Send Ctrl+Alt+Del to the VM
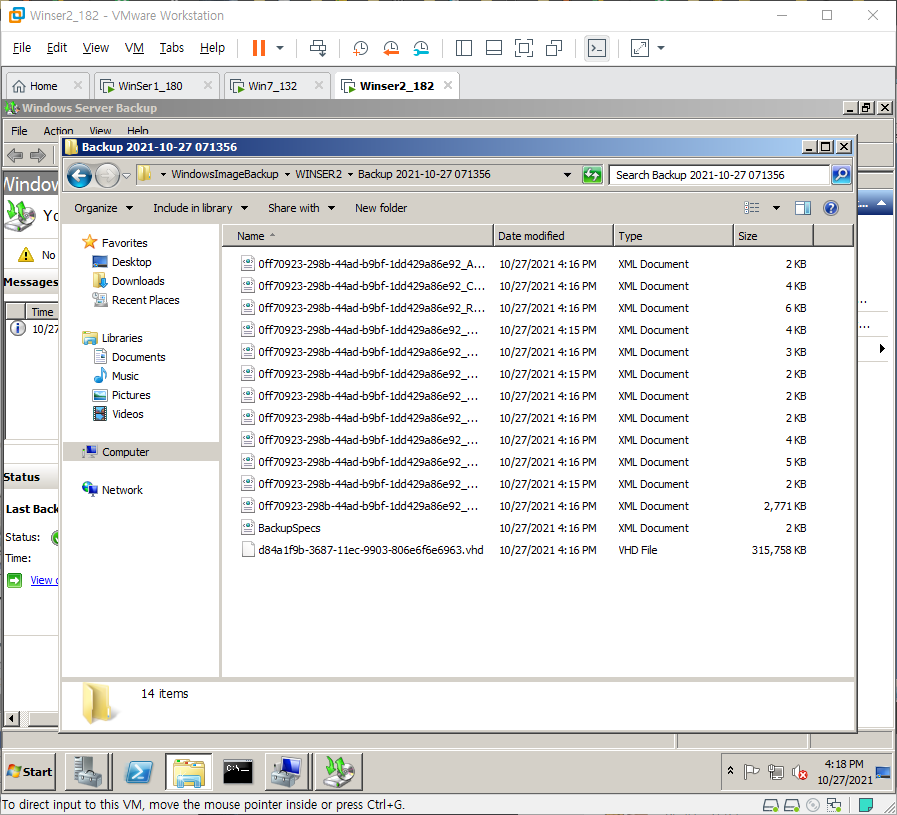Image resolution: width=897 pixels, height=815 pixels. (x=318, y=48)
